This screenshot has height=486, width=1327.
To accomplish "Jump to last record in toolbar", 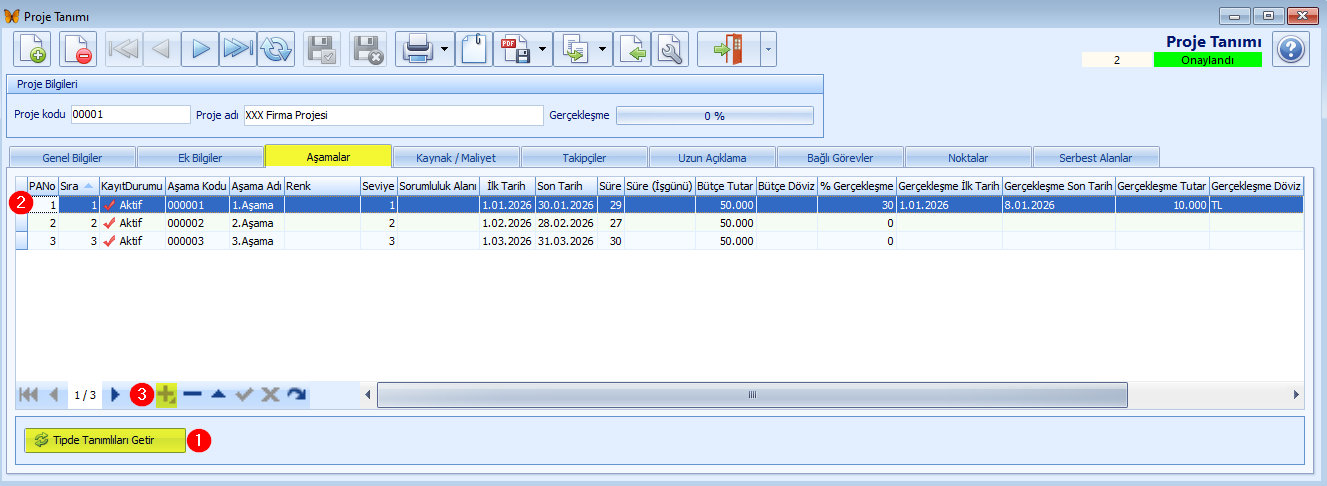I will 237,49.
